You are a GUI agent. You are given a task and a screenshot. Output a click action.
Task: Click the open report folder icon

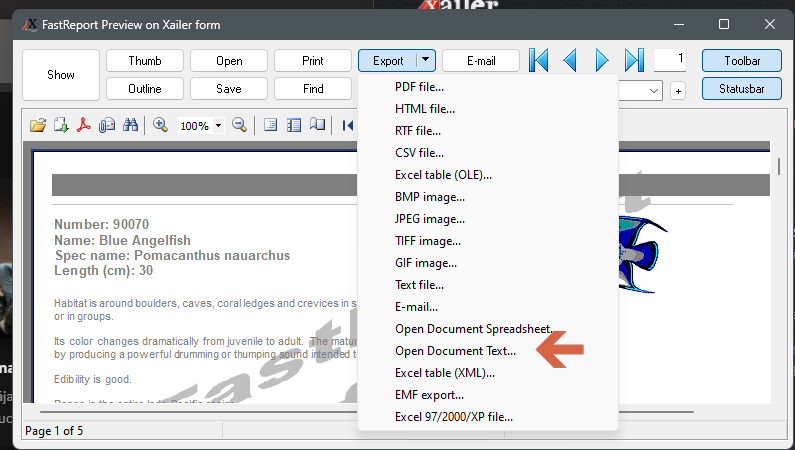[38, 125]
